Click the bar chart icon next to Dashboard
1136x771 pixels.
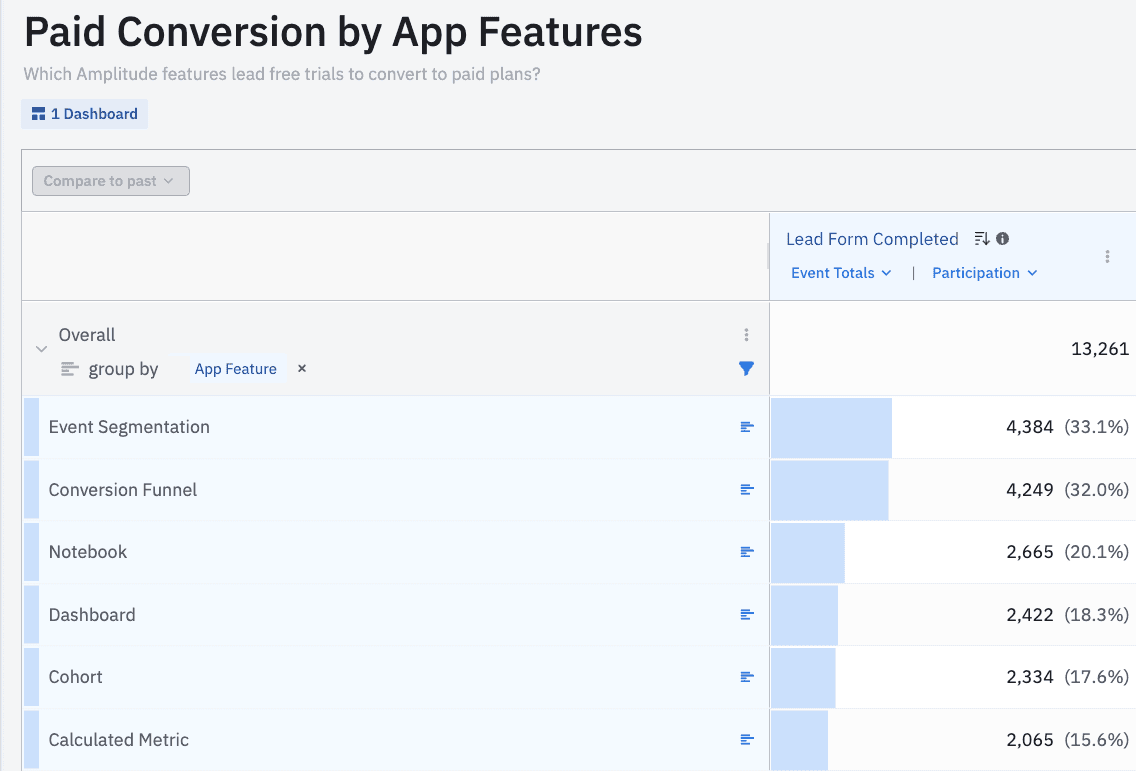(x=746, y=614)
